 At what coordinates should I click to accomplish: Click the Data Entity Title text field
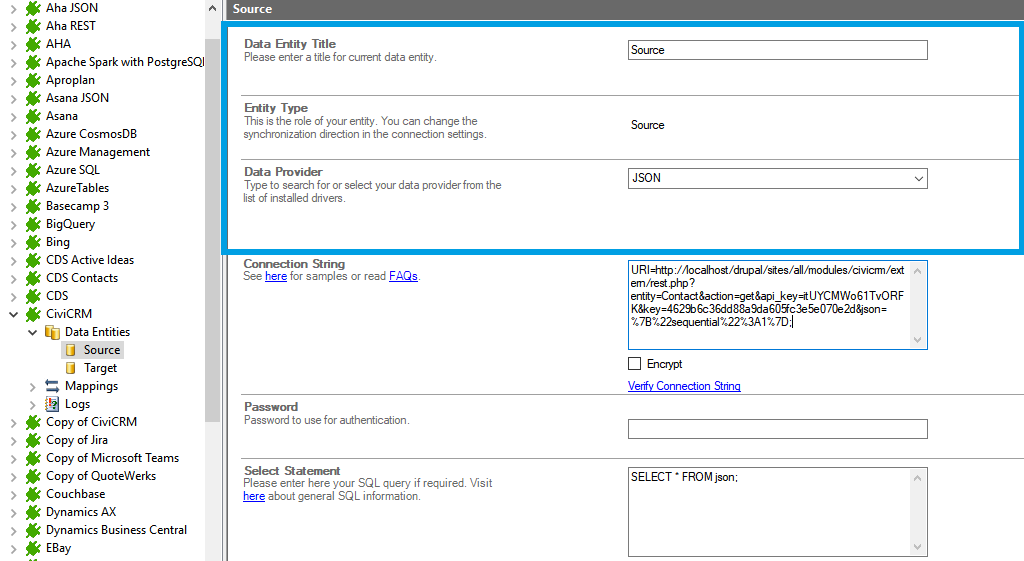(777, 50)
